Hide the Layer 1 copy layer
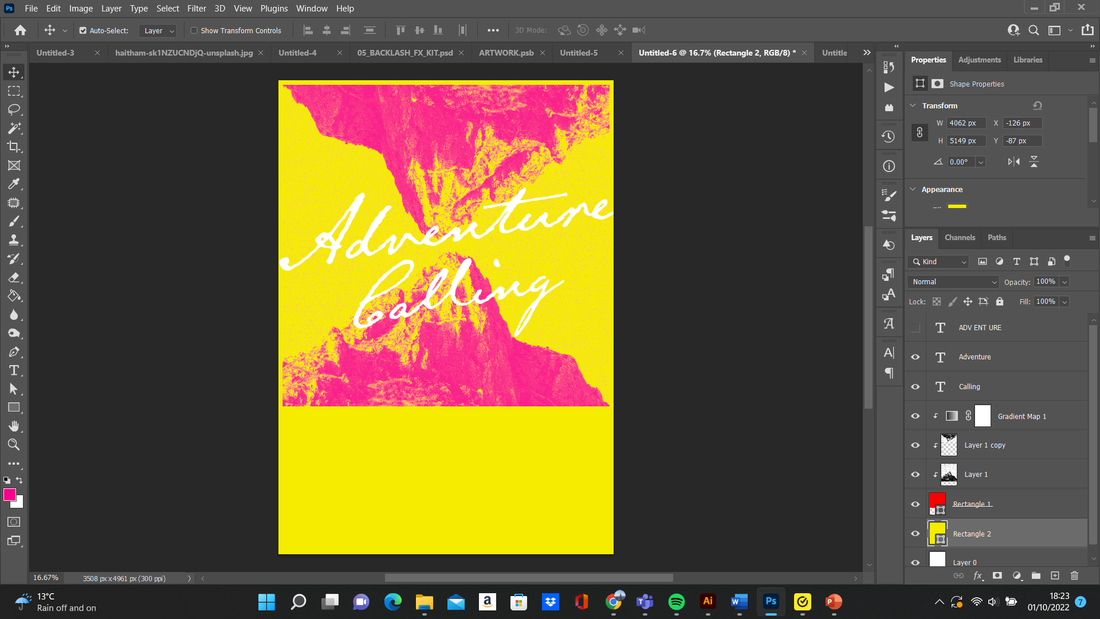This screenshot has width=1100, height=619. pyautogui.click(x=915, y=445)
